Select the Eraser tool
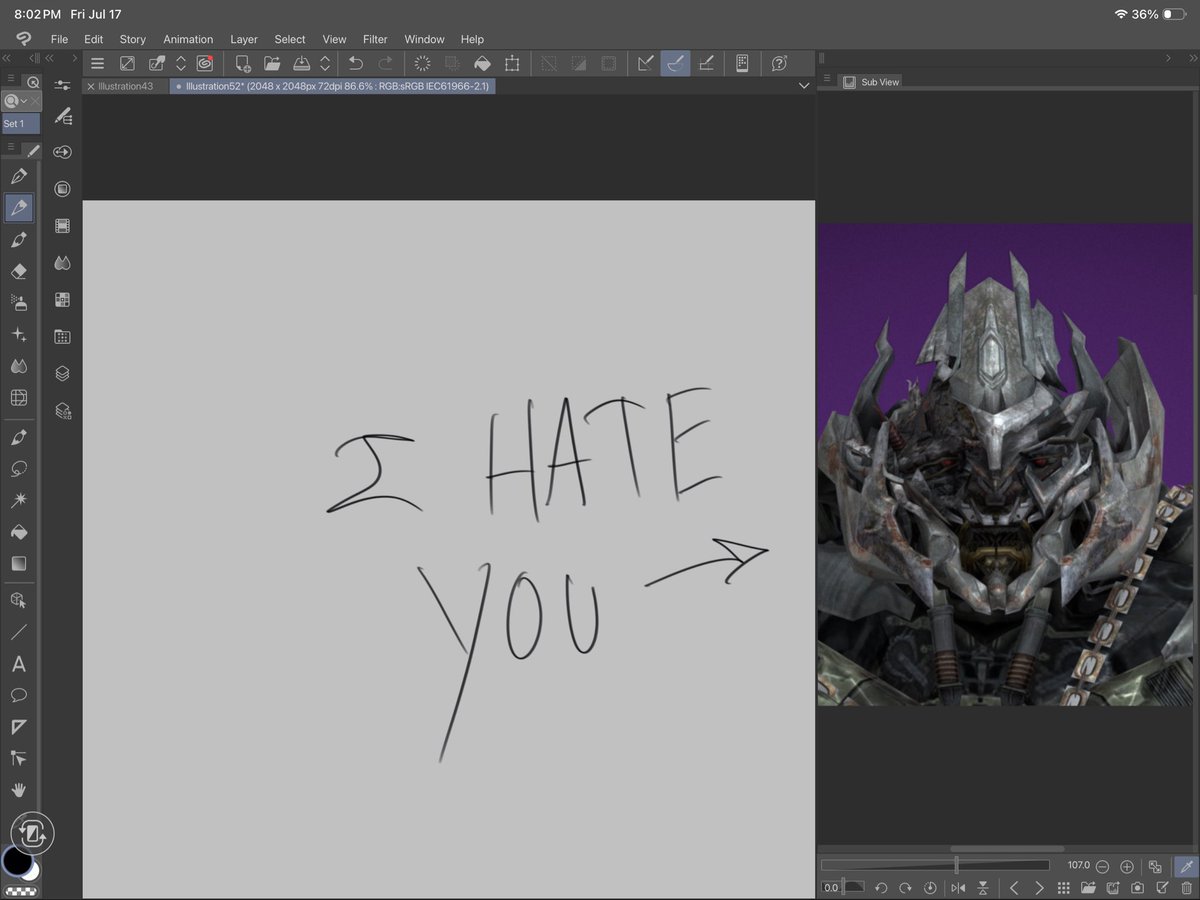The image size is (1200, 900). [x=18, y=271]
